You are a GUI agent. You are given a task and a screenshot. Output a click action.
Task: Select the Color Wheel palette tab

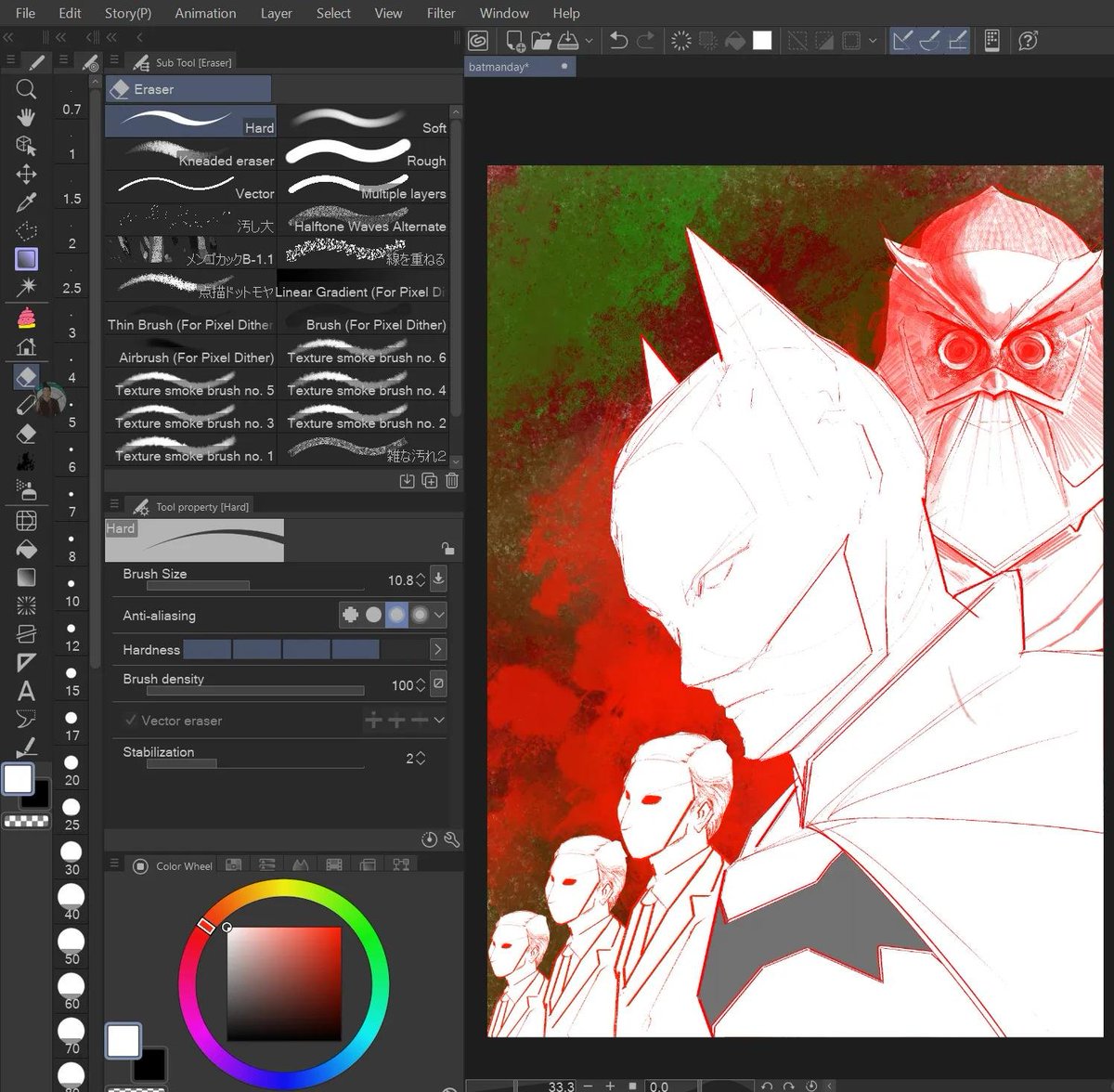175,865
